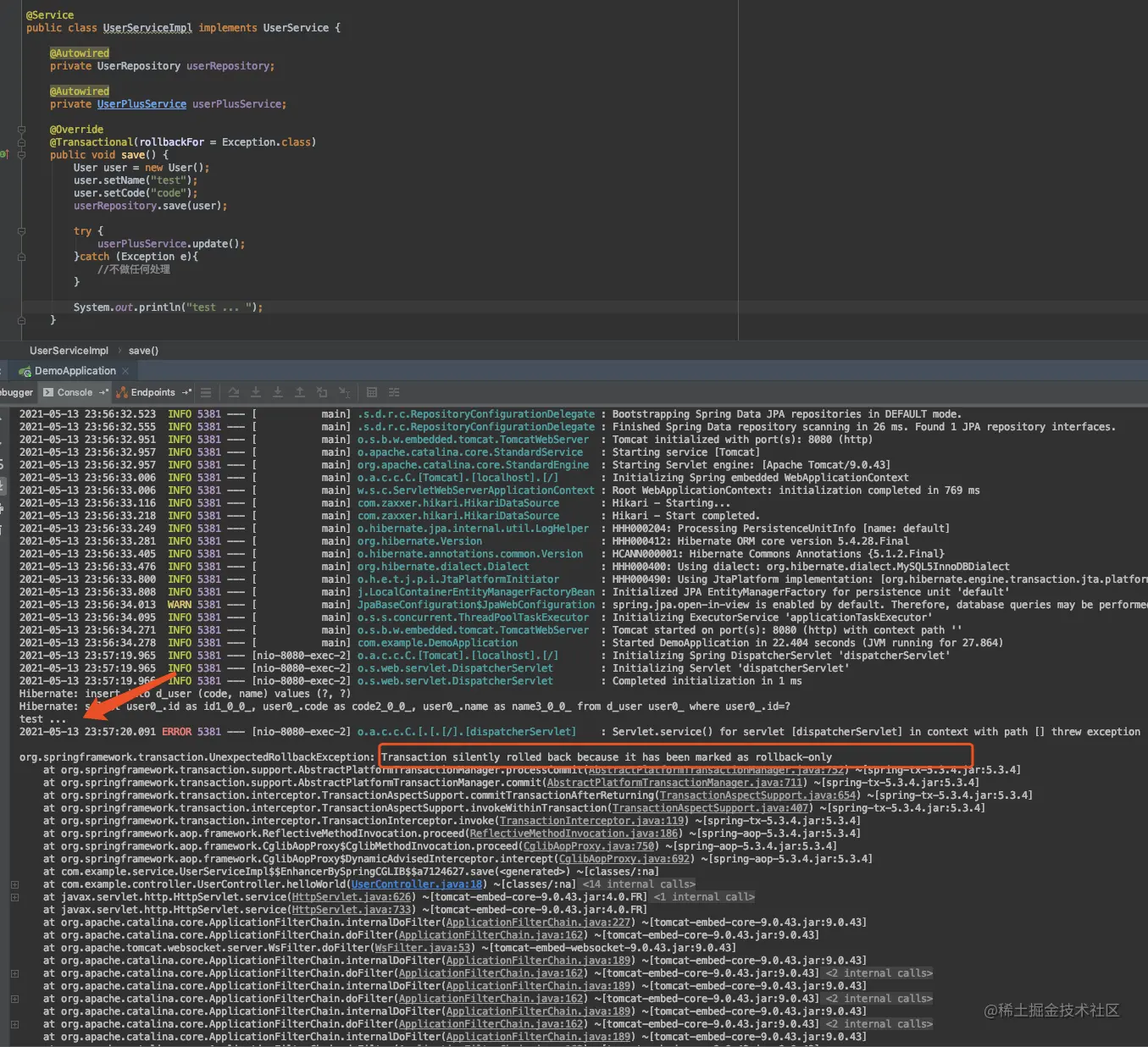The height and width of the screenshot is (1047, 1148).
Task: Switch to the Console tab
Action: click(75, 392)
